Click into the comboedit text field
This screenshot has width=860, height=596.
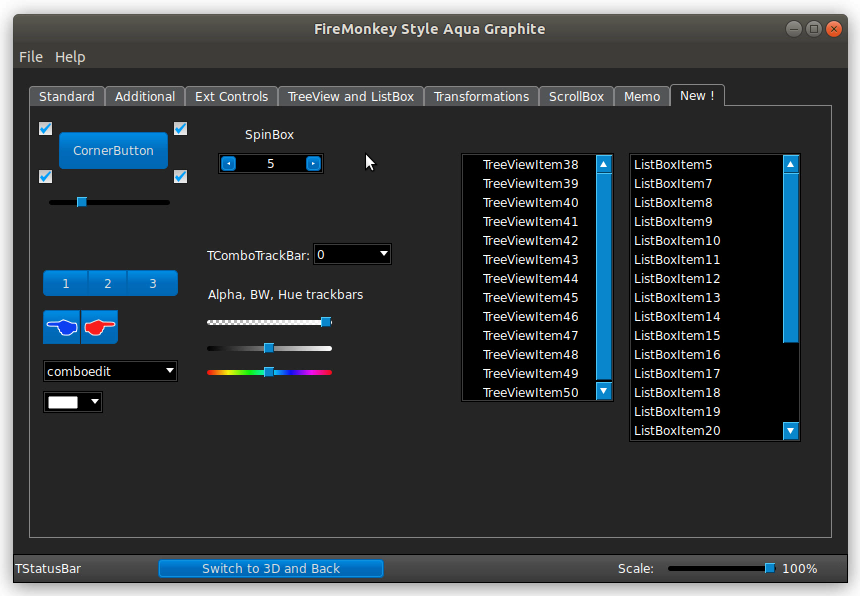coord(104,371)
